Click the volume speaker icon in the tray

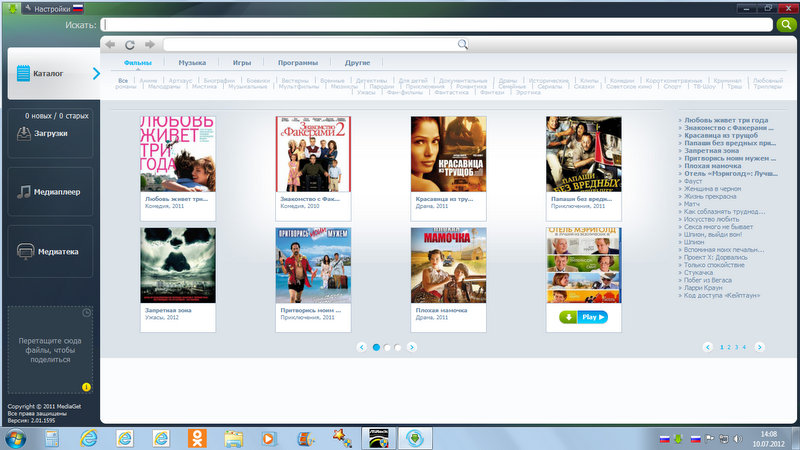pyautogui.click(x=737, y=438)
